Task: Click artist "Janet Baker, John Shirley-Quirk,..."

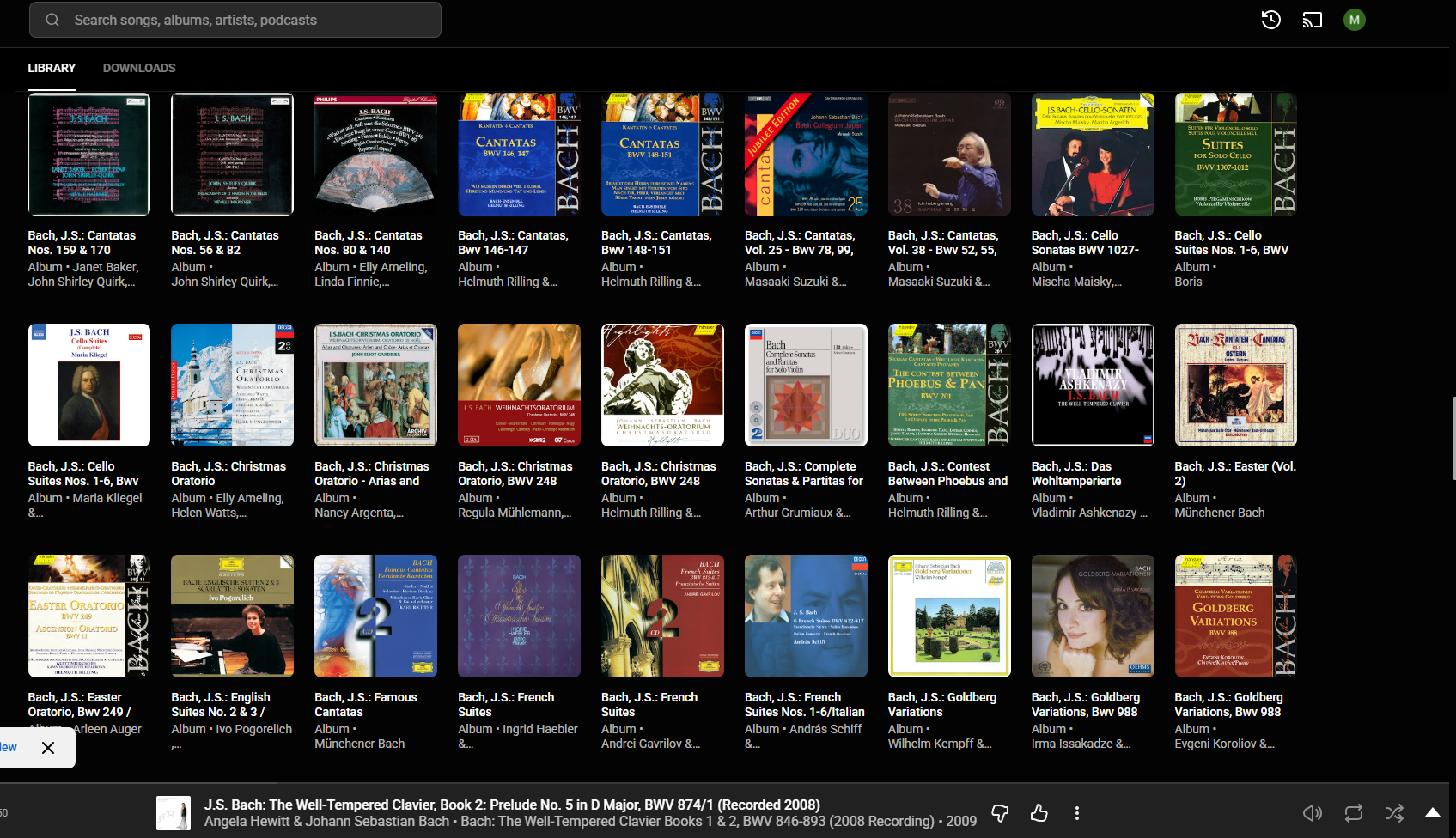Action: [83, 274]
